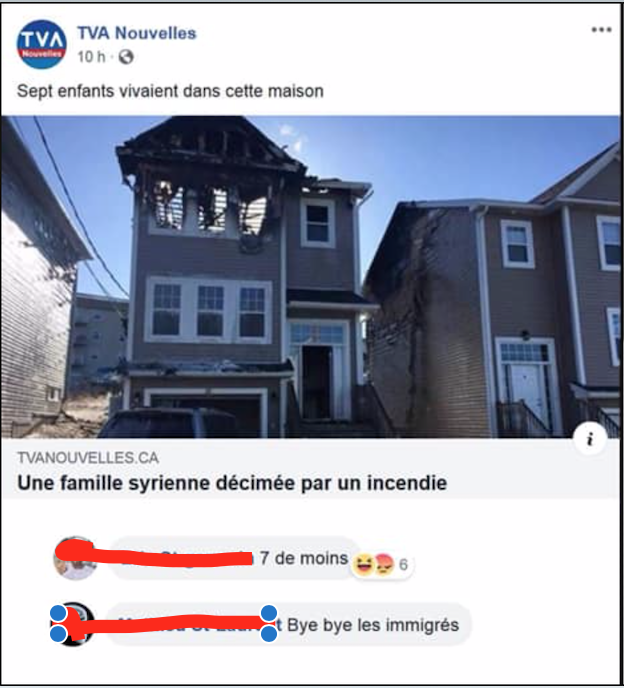The width and height of the screenshot is (624, 688).
Task: Click the bottom-right blue selection handle
Action: point(269,634)
